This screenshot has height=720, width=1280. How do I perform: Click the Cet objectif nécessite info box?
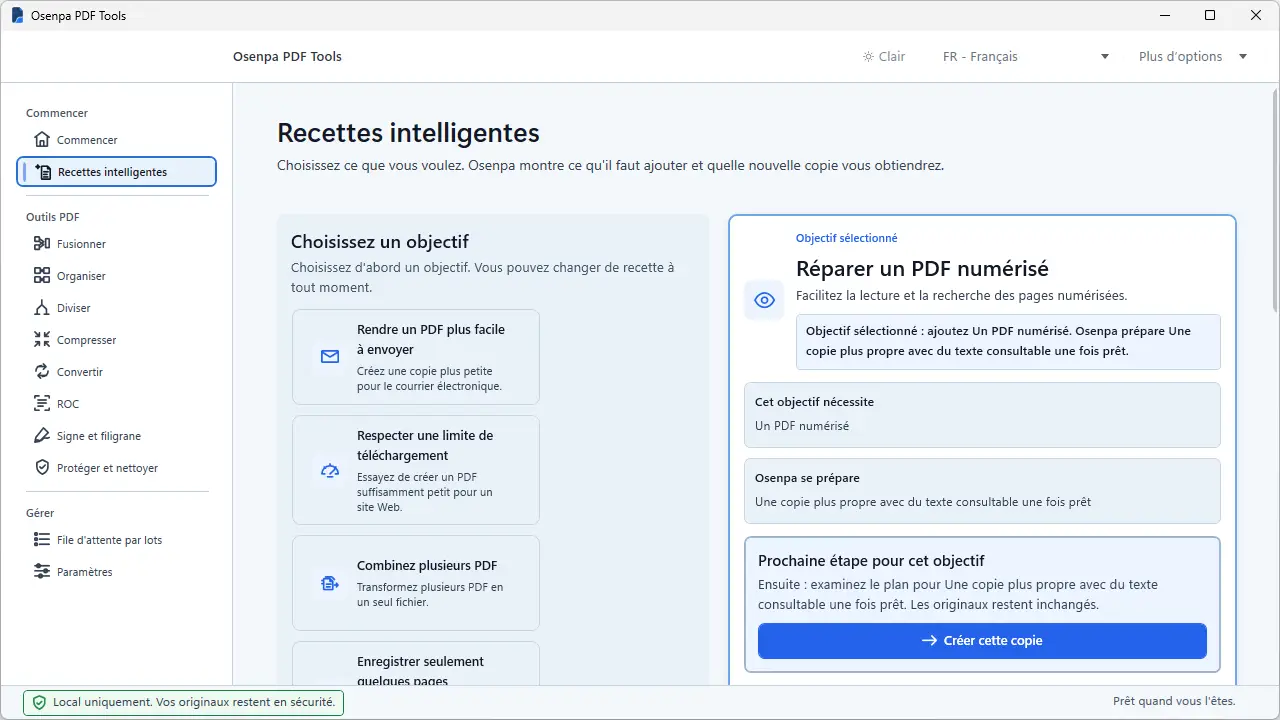pyautogui.click(x=982, y=415)
